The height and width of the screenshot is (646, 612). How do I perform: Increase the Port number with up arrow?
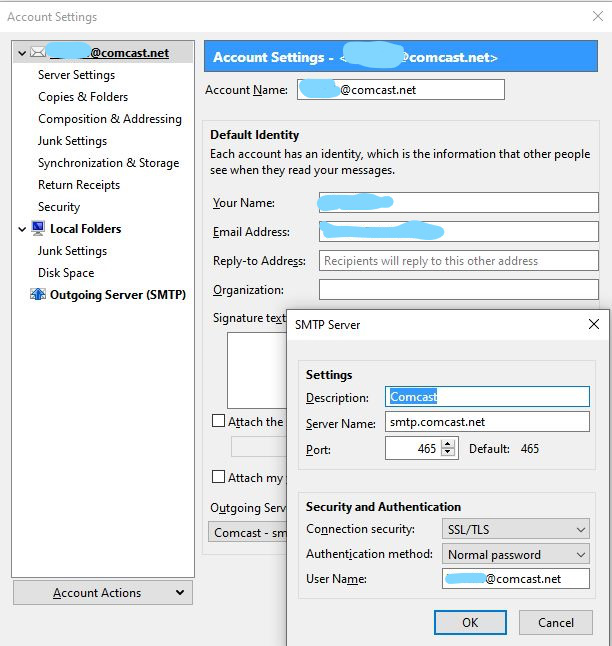pos(448,444)
